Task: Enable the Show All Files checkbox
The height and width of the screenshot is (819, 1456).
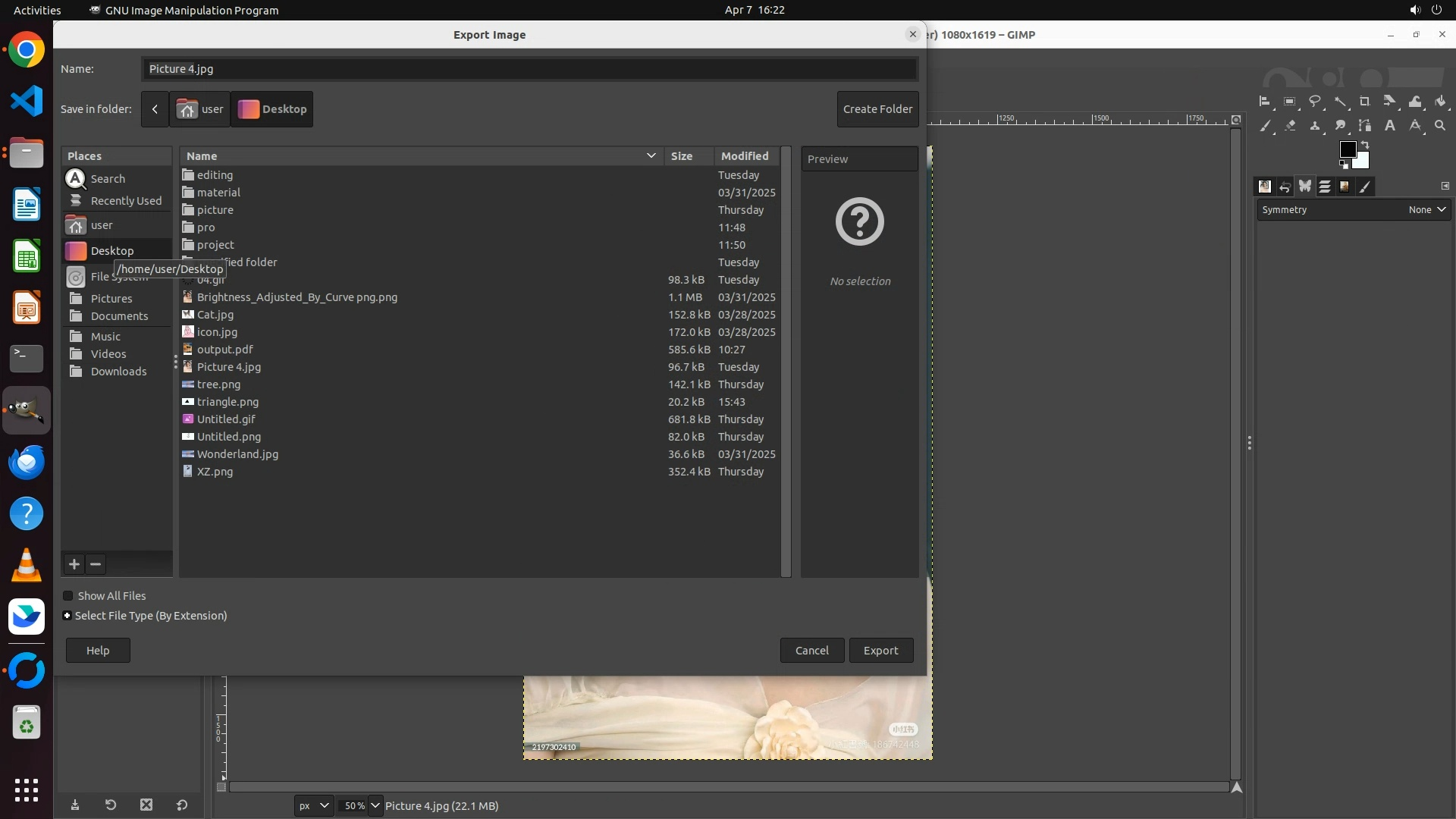Action: click(x=68, y=596)
